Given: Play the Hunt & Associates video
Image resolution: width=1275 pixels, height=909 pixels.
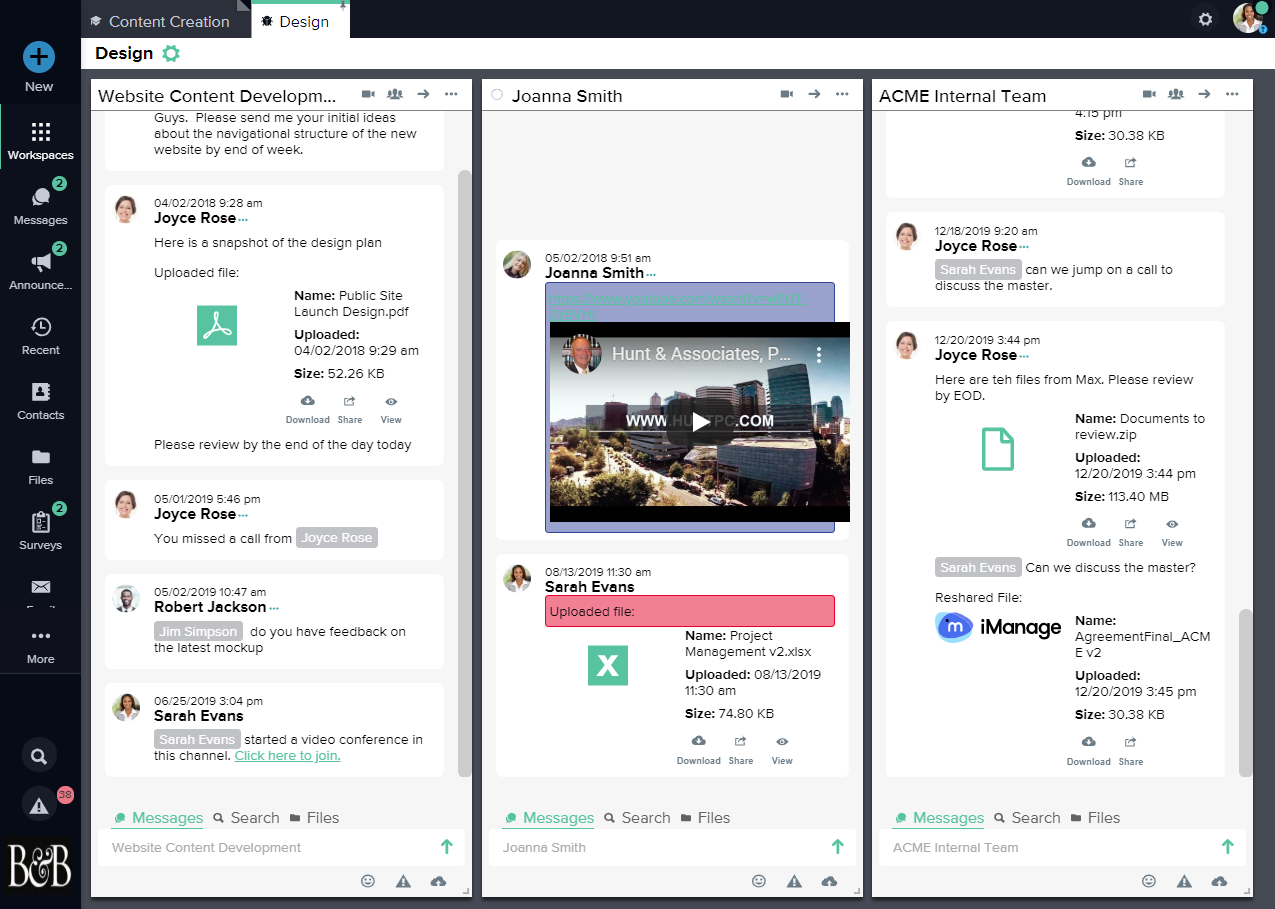Looking at the screenshot, I should coord(700,421).
